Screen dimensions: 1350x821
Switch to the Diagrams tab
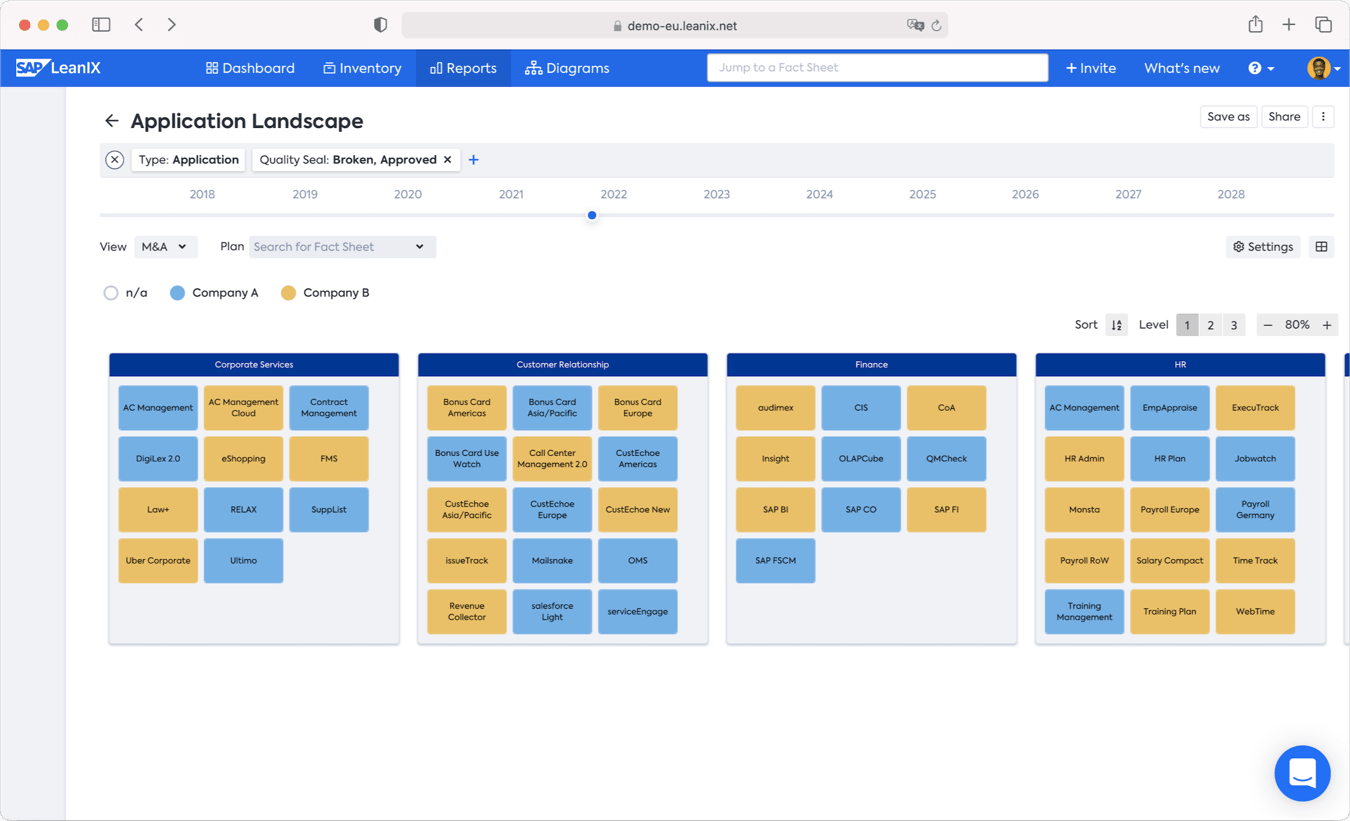click(x=567, y=68)
